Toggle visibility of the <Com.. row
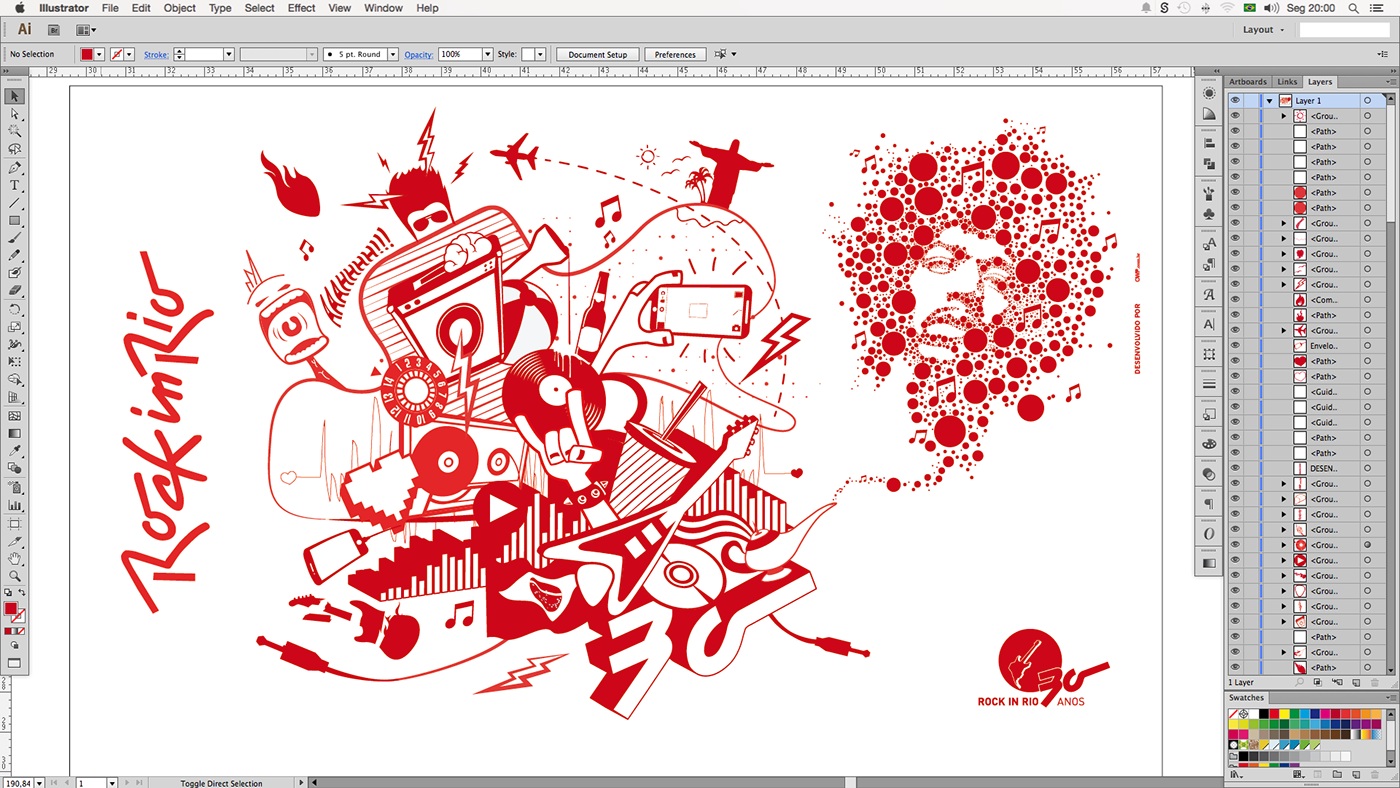Viewport: 1400px width, 788px height. point(1235,299)
